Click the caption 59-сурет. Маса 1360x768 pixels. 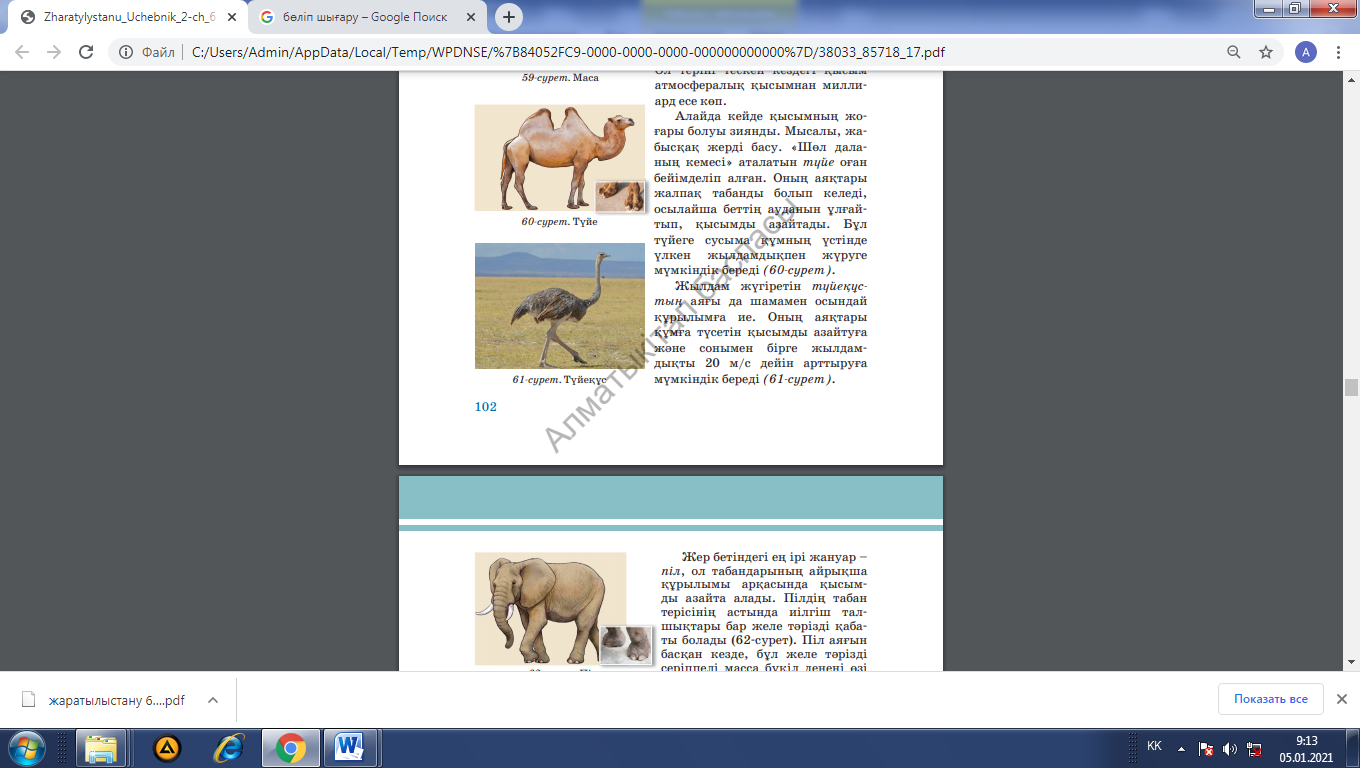[x=560, y=78]
